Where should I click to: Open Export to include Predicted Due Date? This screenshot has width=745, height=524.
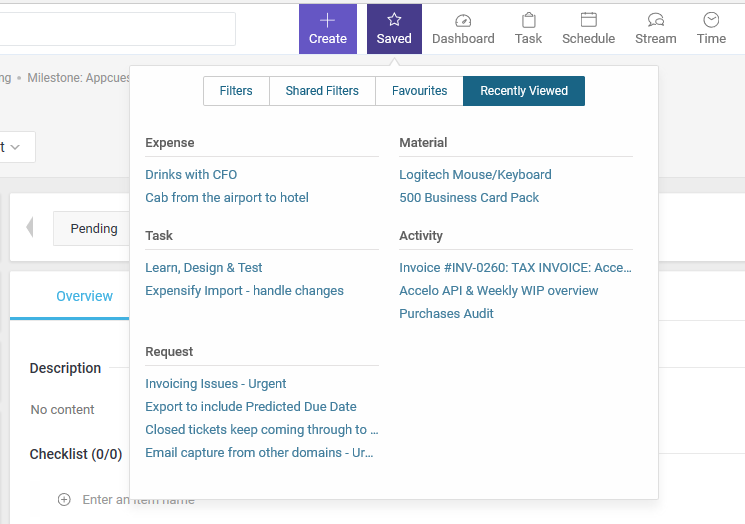click(x=251, y=407)
